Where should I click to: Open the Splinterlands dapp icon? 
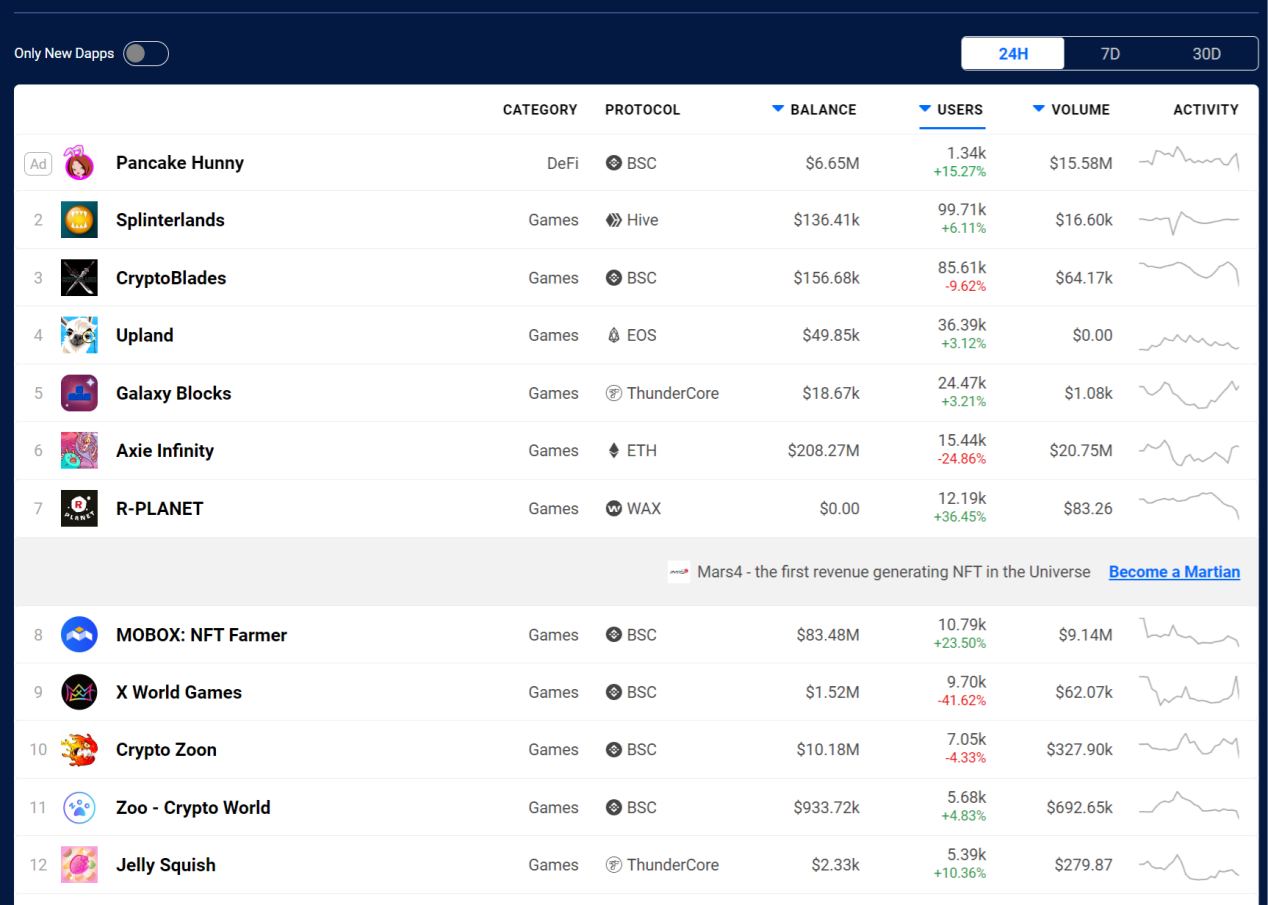pyautogui.click(x=79, y=220)
